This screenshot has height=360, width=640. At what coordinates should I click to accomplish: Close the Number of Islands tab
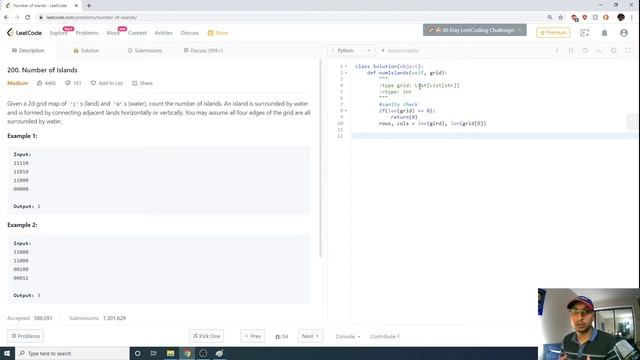[x=76, y=6]
